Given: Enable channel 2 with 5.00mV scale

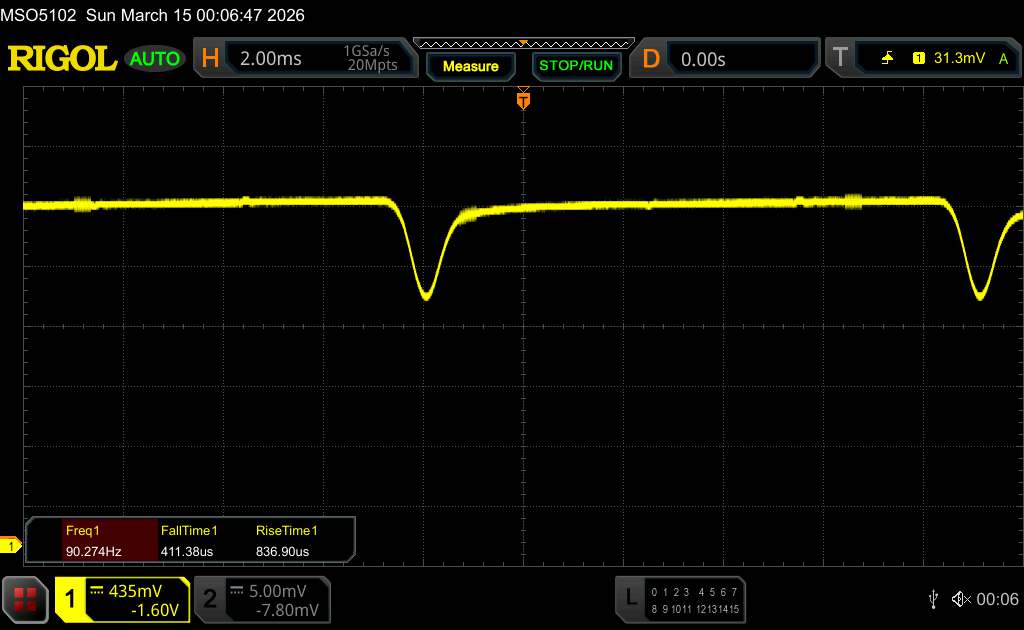Looking at the screenshot, I should (x=262, y=598).
